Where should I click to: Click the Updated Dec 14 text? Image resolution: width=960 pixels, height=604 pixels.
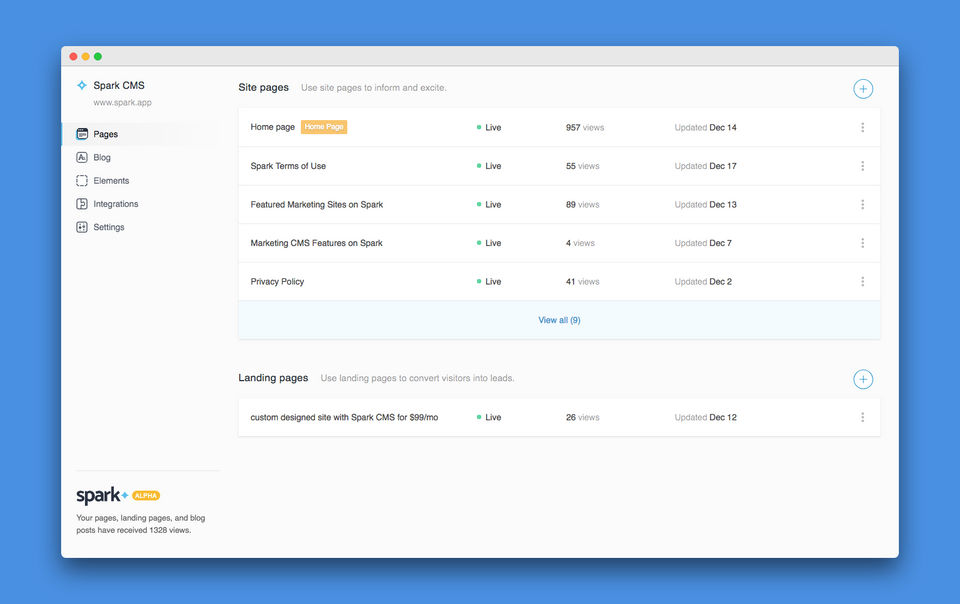(705, 127)
